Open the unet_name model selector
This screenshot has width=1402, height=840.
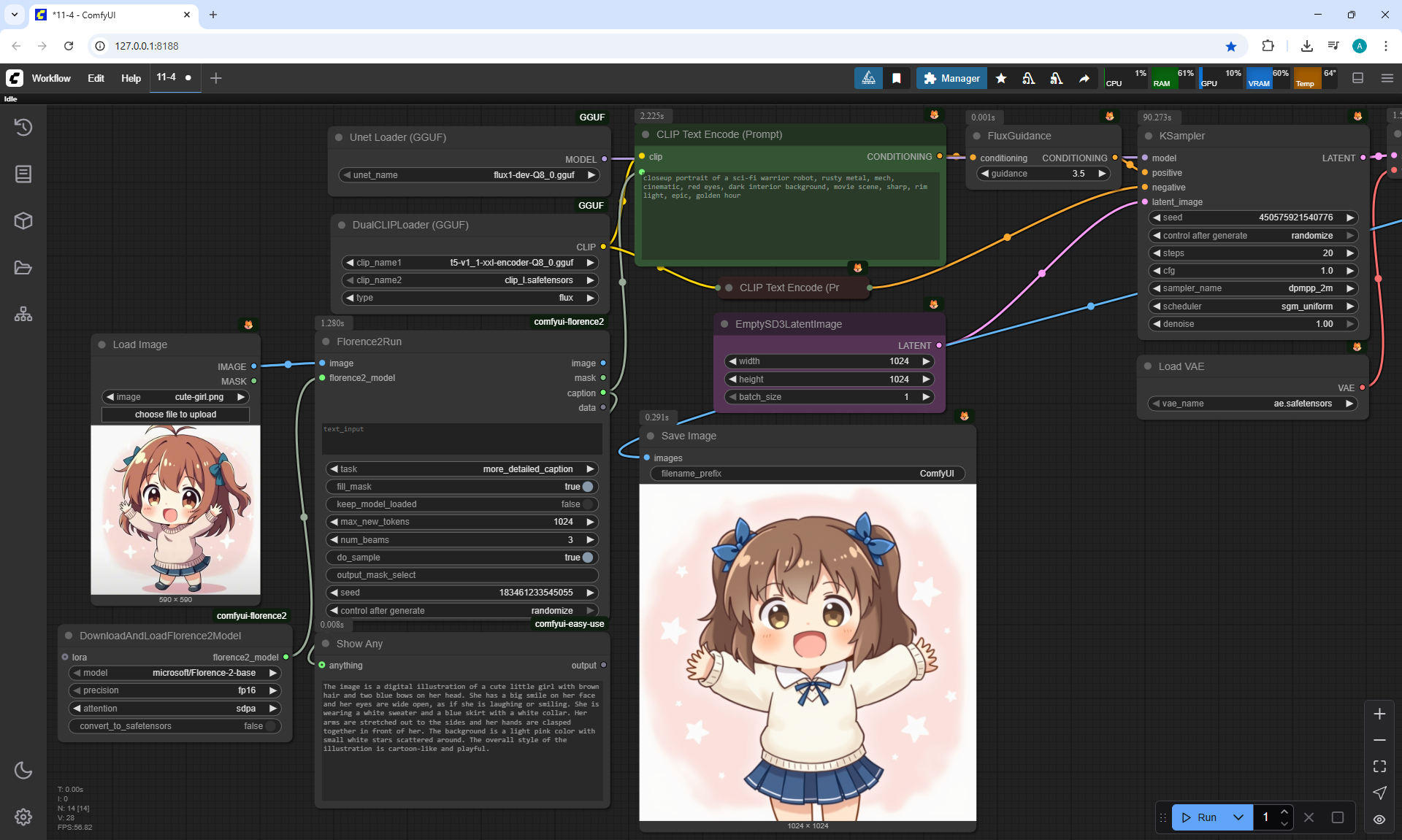469,175
